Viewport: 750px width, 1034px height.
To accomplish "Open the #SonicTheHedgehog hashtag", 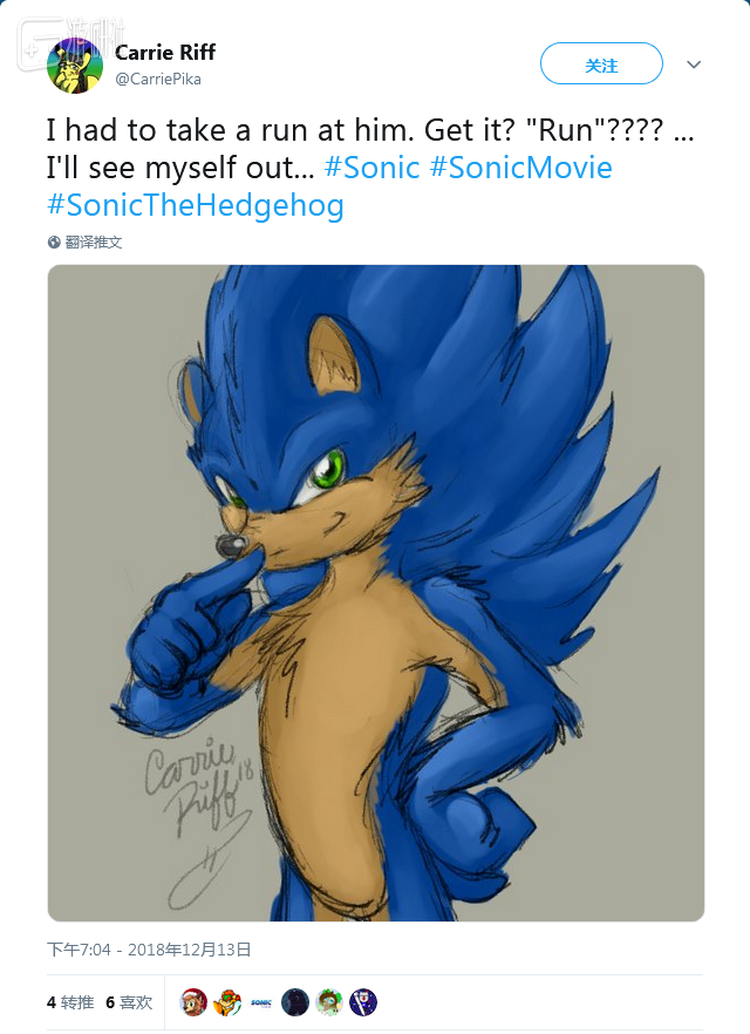I will 196,206.
